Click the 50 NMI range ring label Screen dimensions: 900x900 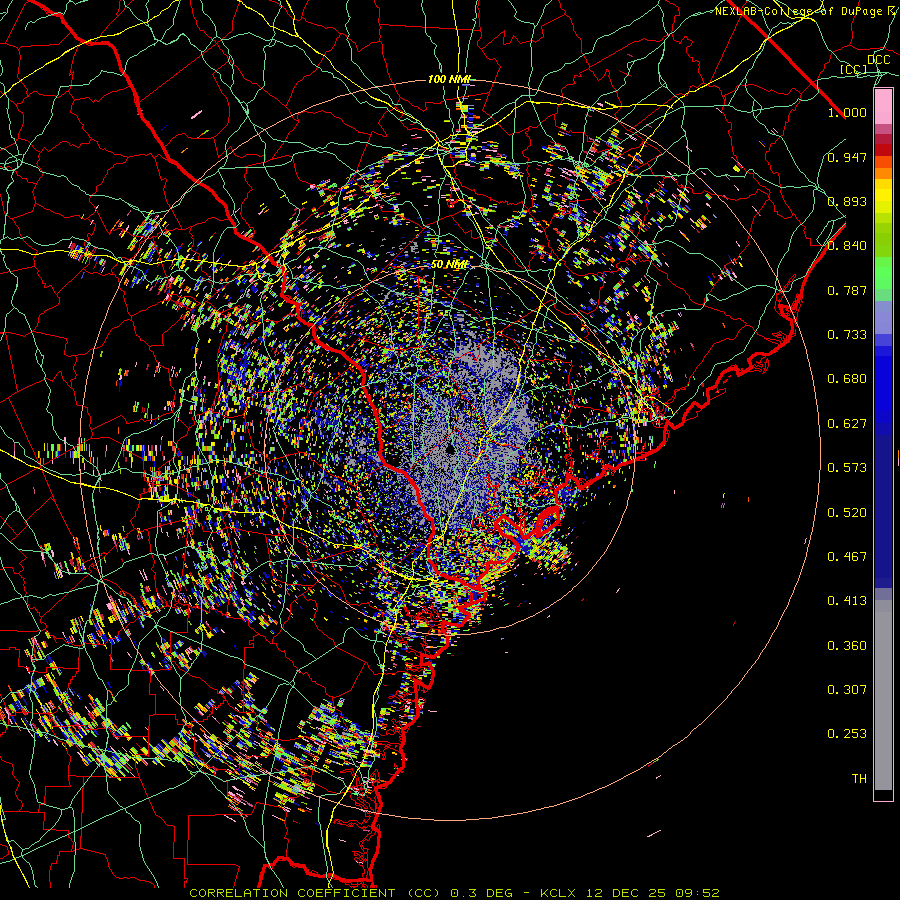(x=449, y=265)
